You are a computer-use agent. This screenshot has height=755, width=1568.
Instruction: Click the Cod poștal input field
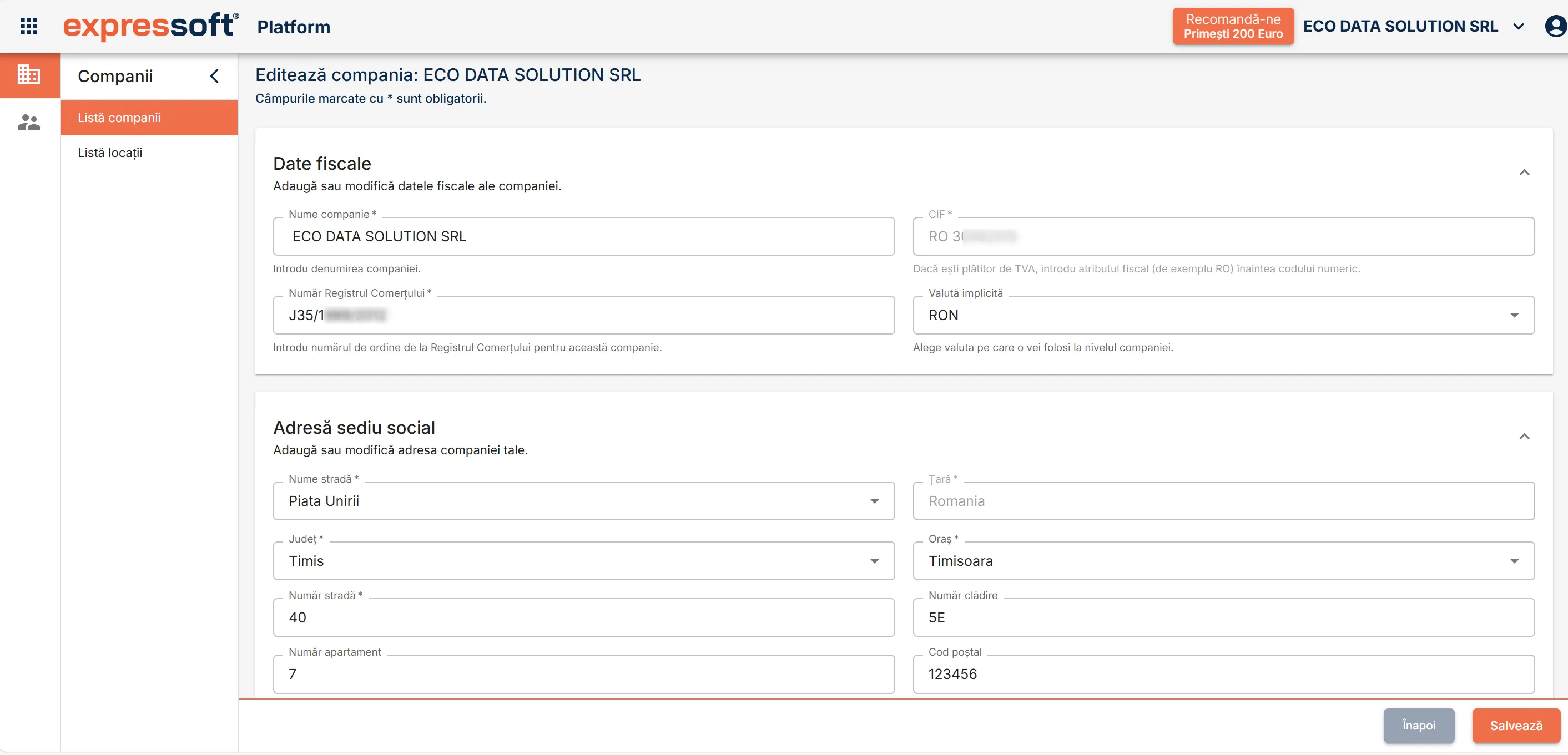pos(1223,674)
